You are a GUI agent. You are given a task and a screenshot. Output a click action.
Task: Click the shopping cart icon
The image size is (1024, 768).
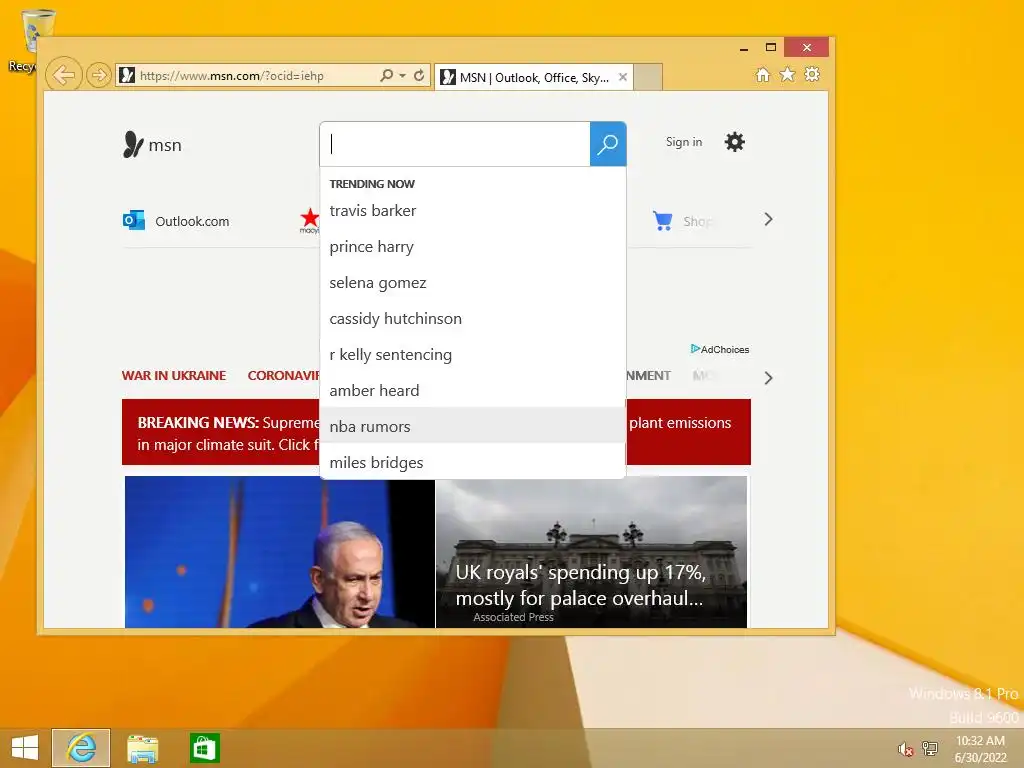(662, 221)
